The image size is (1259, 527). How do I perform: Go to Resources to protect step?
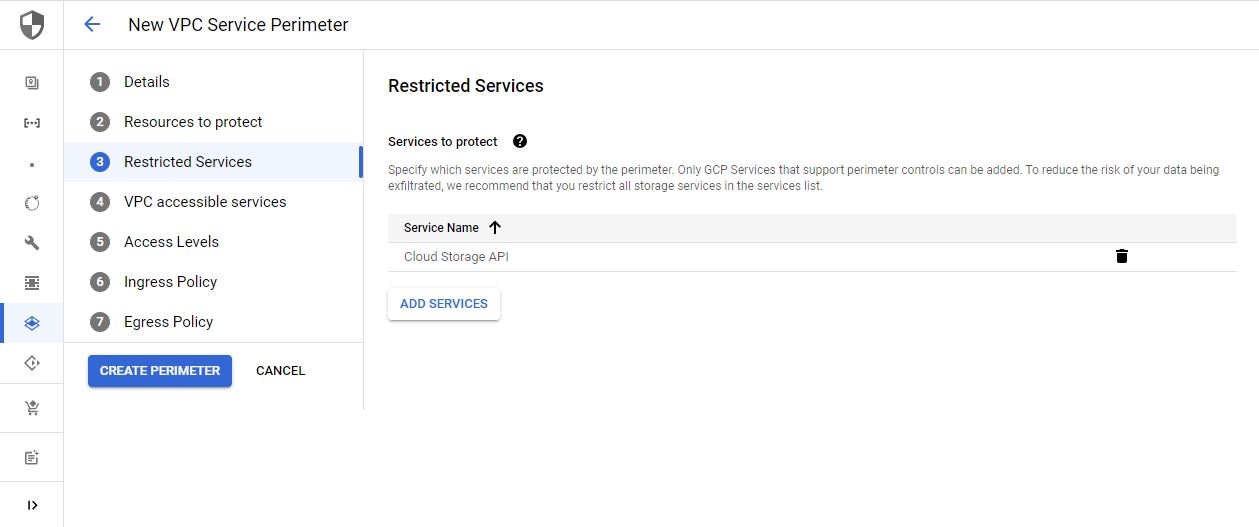point(192,122)
